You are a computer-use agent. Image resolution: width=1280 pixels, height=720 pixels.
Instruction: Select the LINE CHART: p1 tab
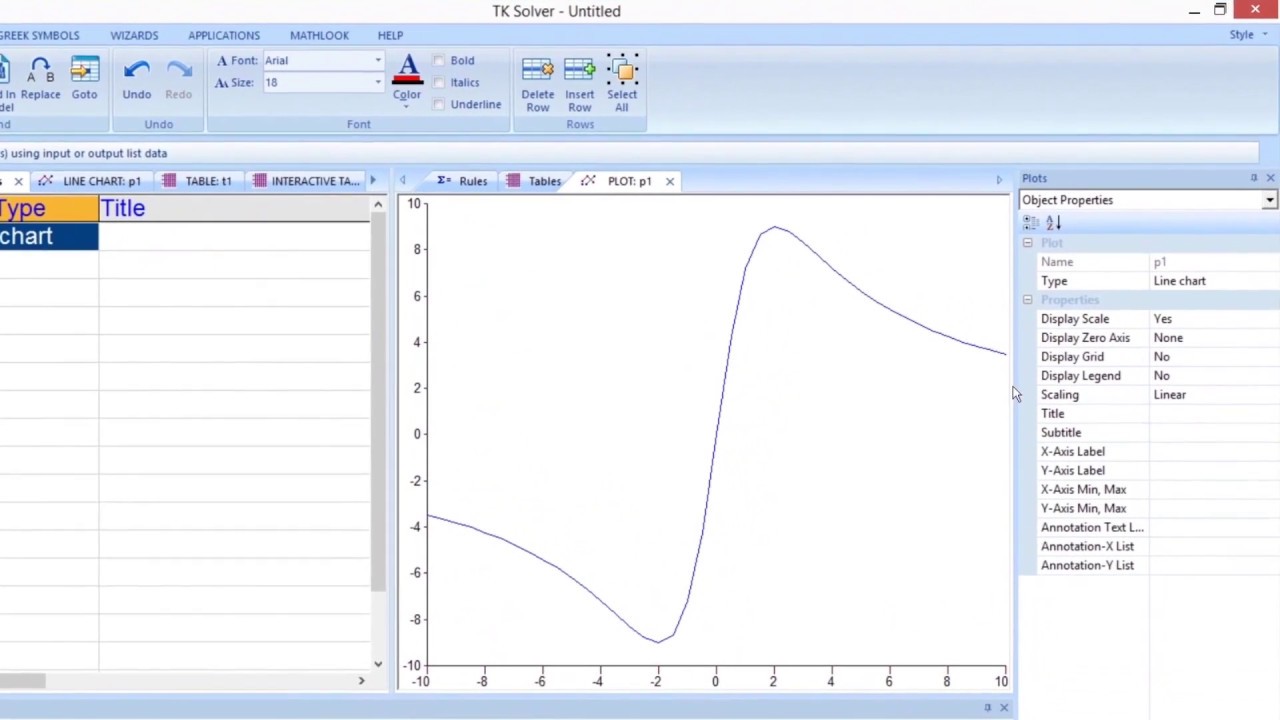click(89, 181)
